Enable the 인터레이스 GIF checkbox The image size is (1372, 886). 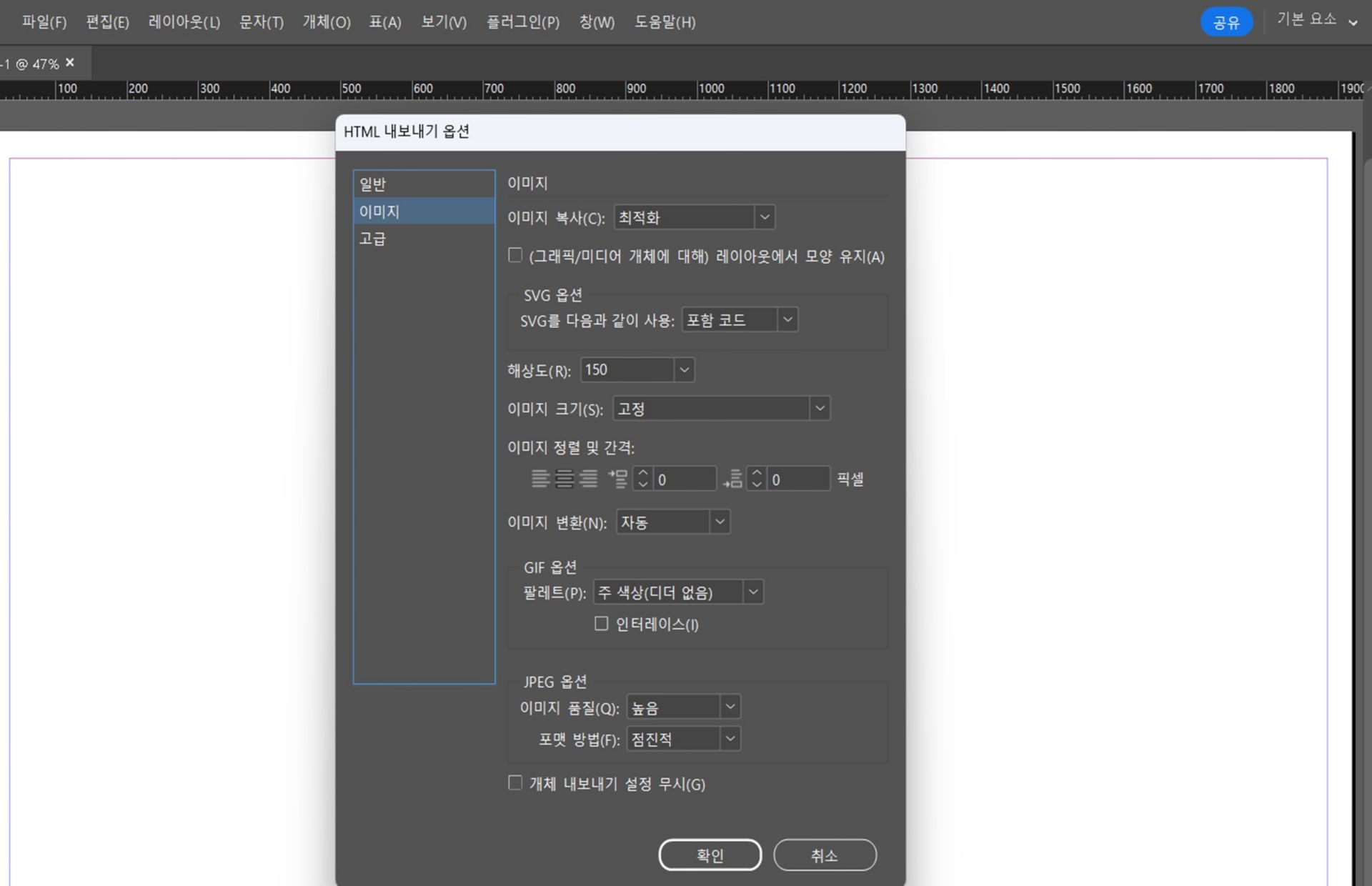coord(602,624)
